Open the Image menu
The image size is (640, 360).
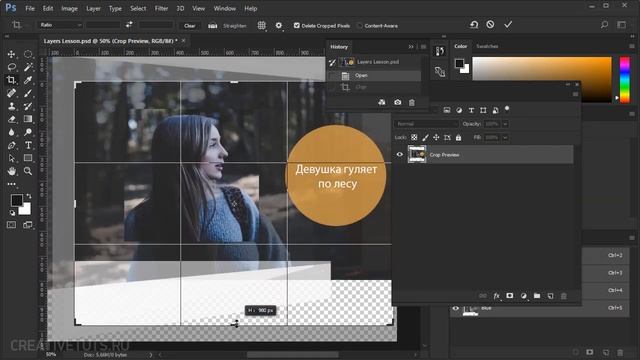pos(69,8)
